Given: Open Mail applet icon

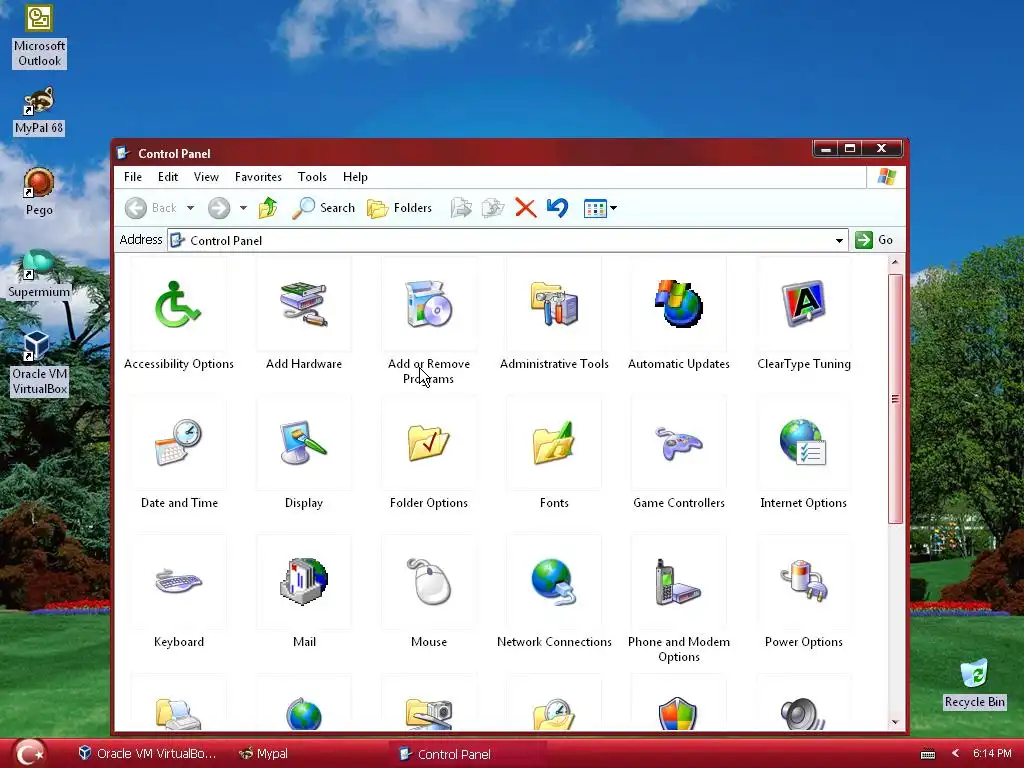Looking at the screenshot, I should pos(304,581).
